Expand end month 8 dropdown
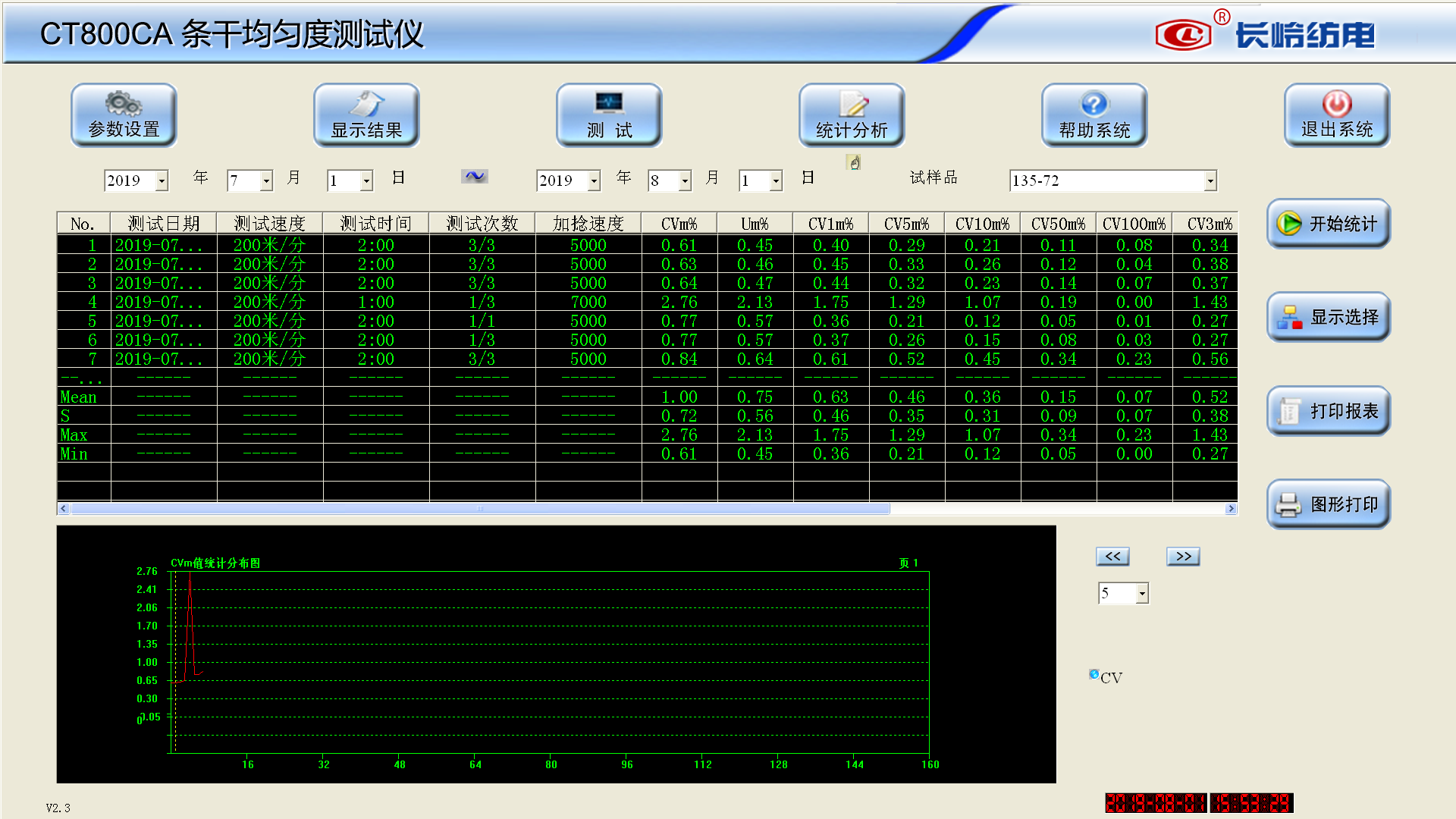This screenshot has width=1456, height=819. coord(685,180)
